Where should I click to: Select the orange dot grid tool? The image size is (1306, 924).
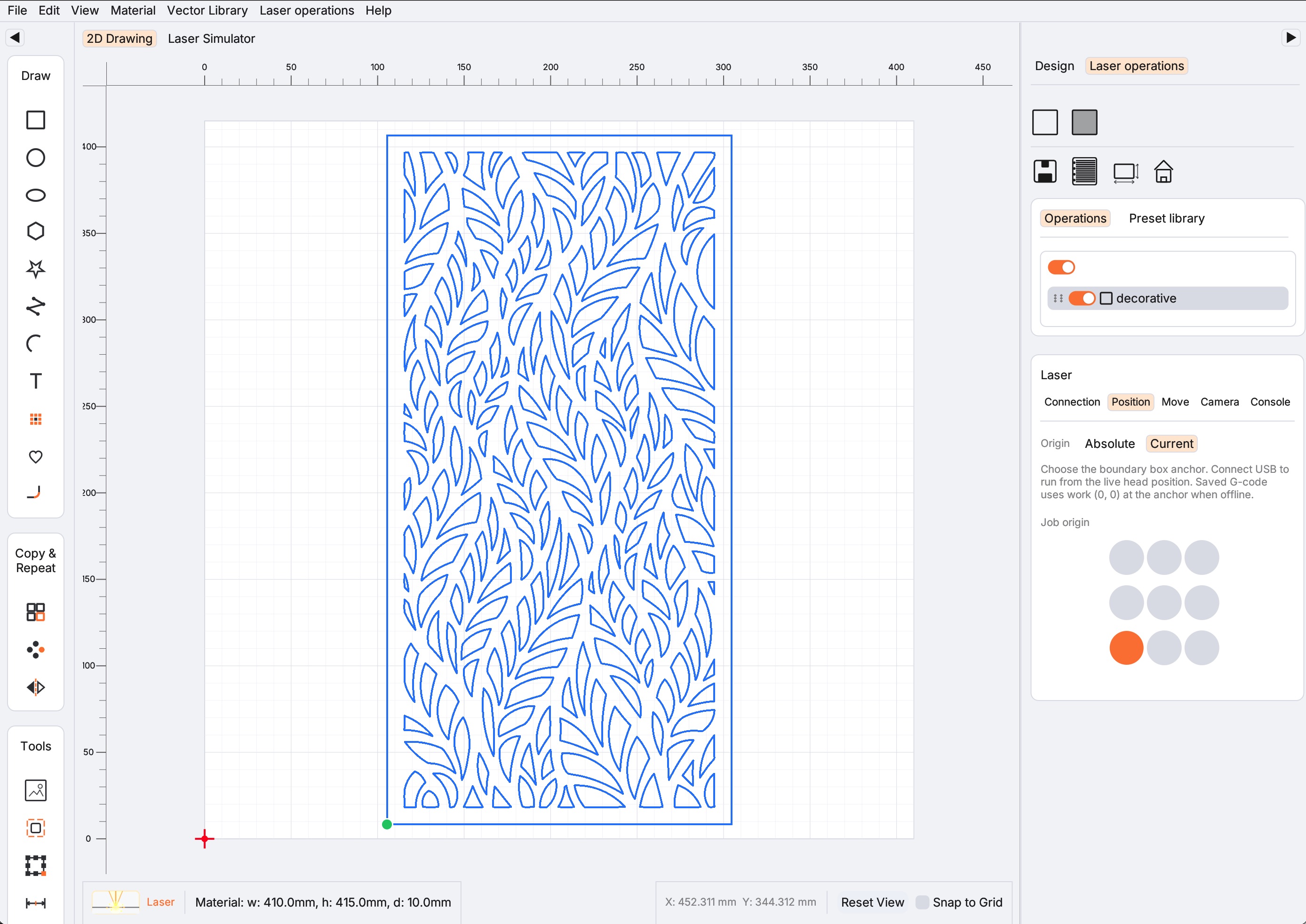35,419
